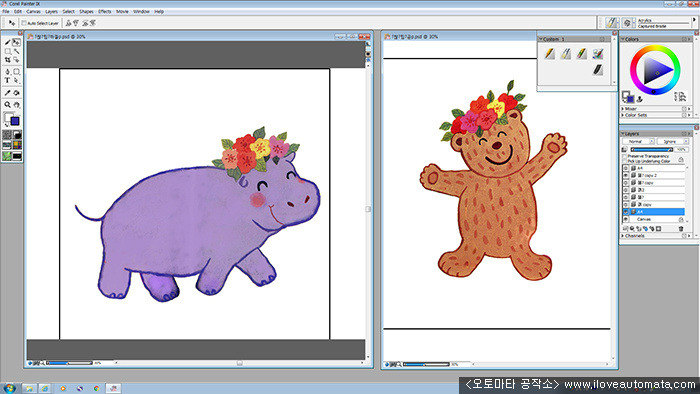Screen dimensions: 700x394
Task: Open the Layers menu
Action: click(x=51, y=12)
